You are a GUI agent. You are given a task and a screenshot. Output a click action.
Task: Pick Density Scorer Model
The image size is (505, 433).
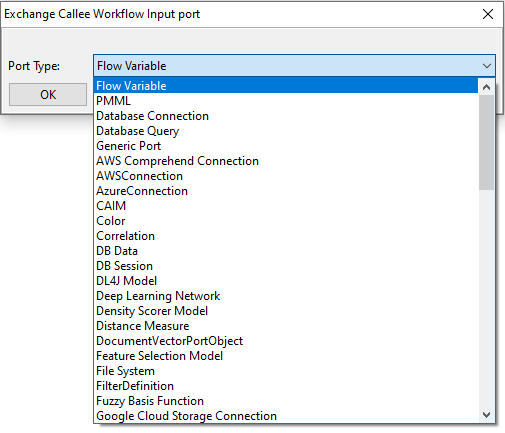[x=286, y=311]
